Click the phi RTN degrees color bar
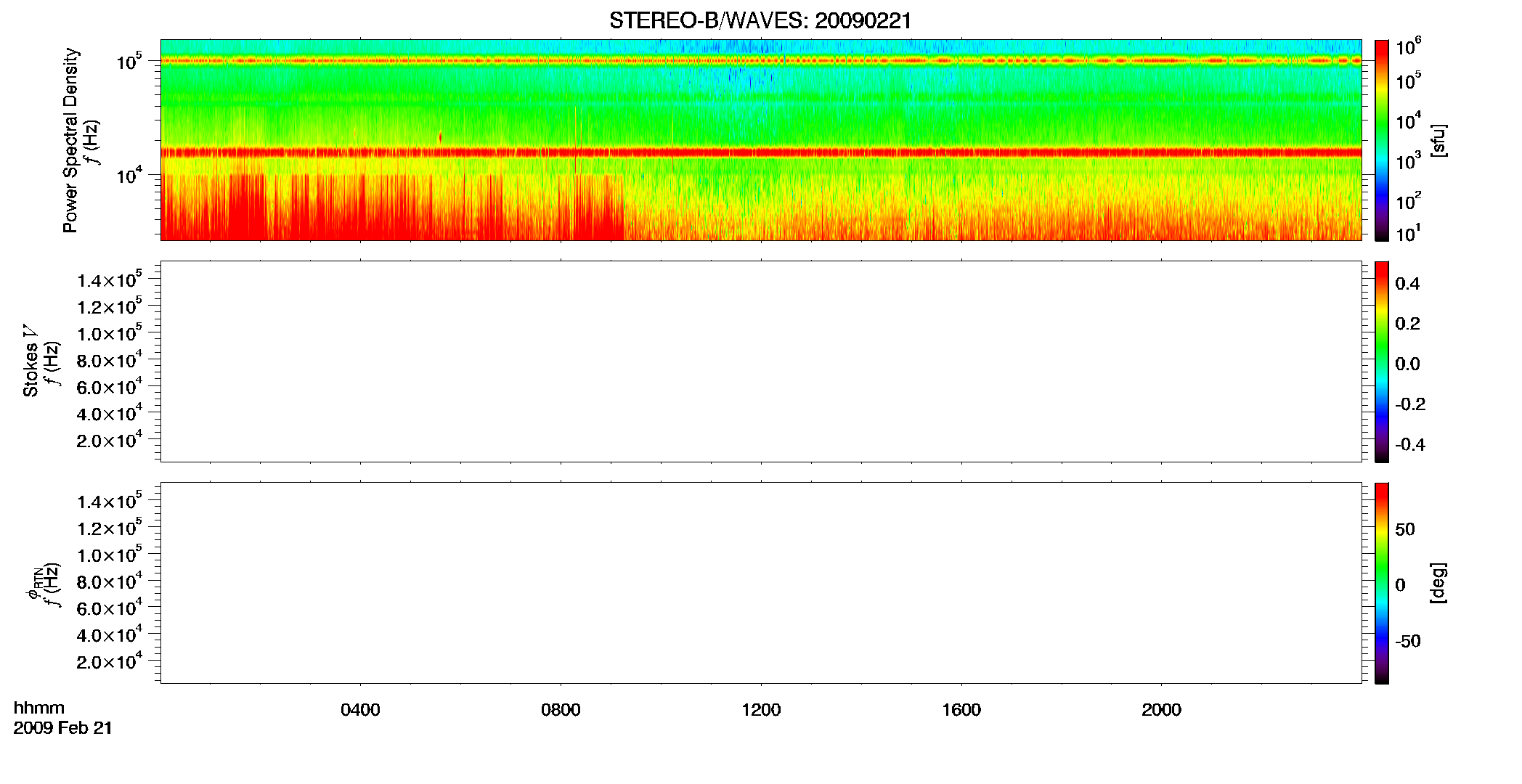Viewport: 1522px width, 784px height. click(1382, 583)
